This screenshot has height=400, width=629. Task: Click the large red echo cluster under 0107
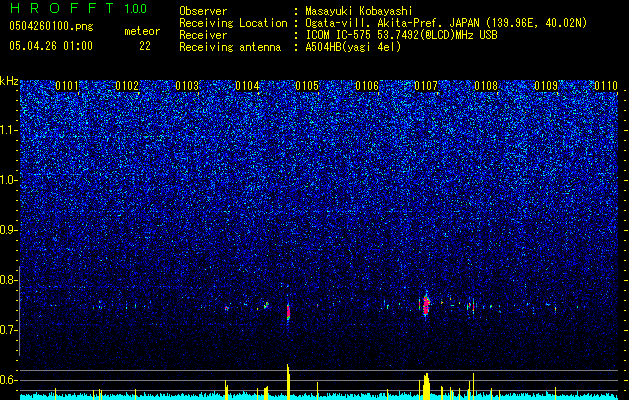[426, 305]
